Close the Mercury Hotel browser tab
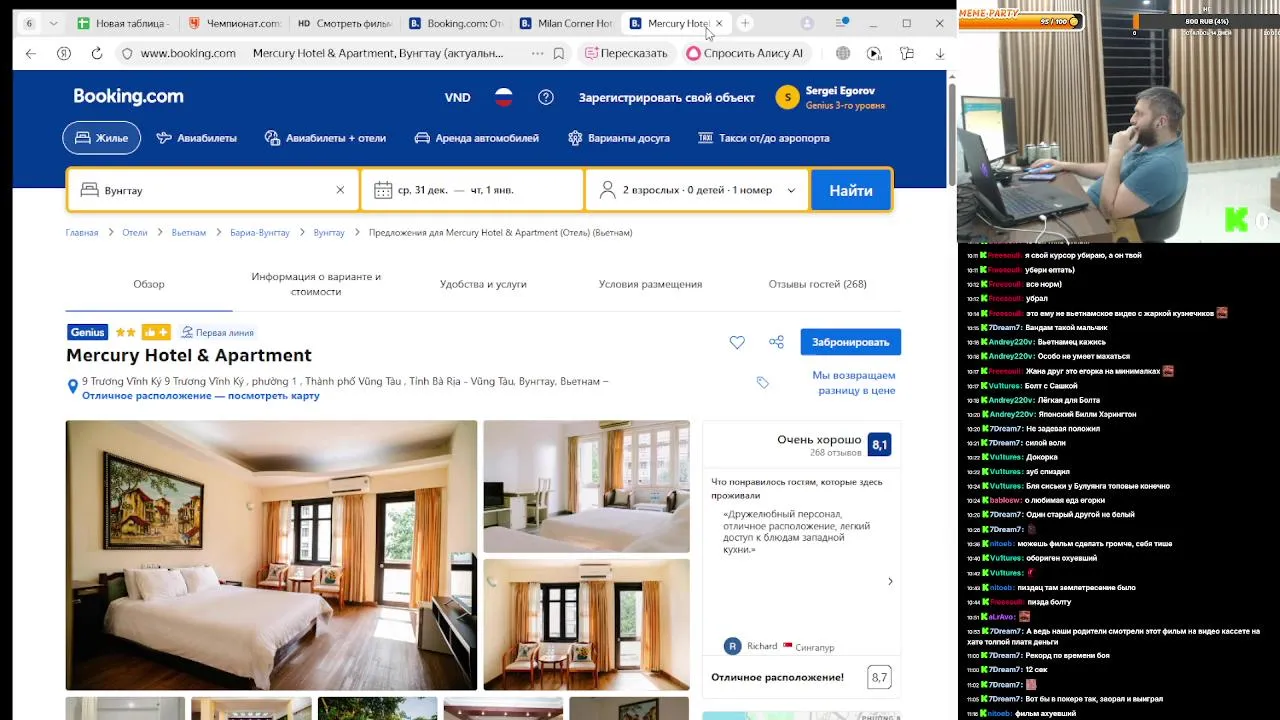 point(719,23)
